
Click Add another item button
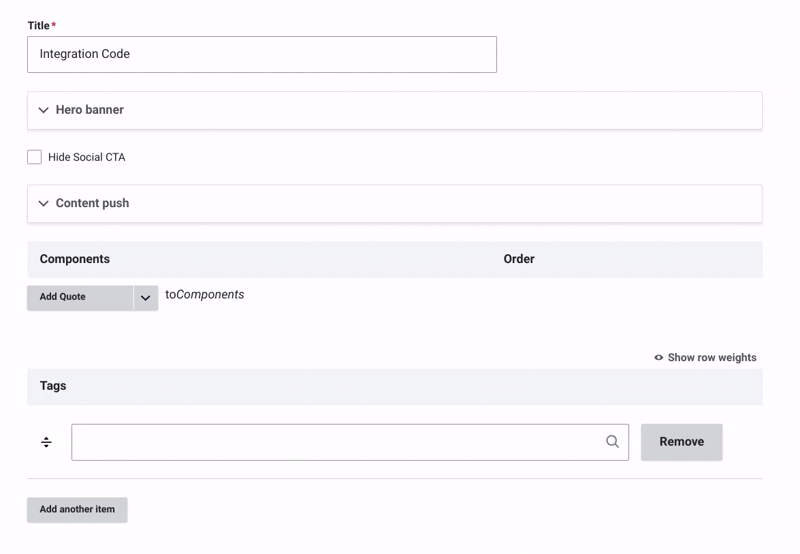[x=77, y=510]
